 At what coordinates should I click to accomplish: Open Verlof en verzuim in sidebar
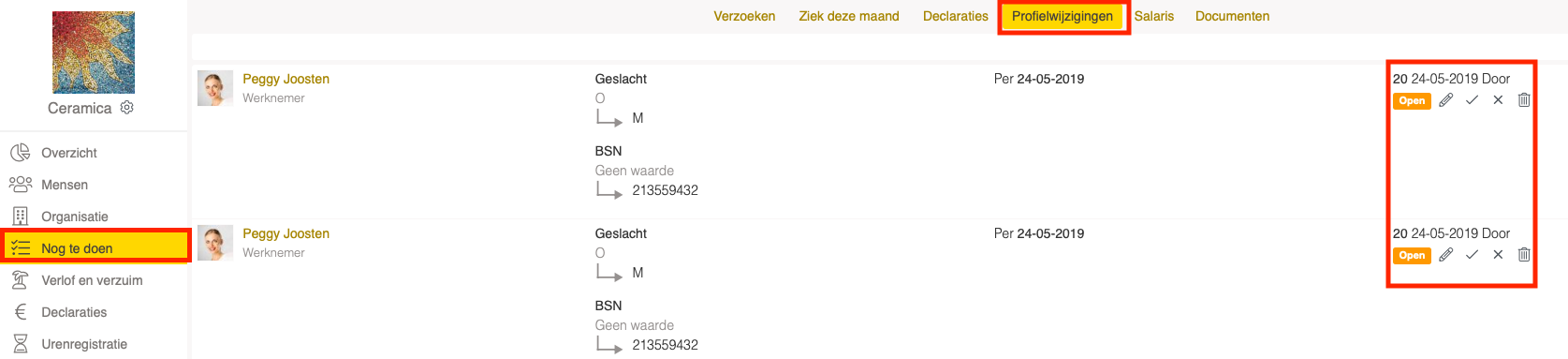[94, 280]
